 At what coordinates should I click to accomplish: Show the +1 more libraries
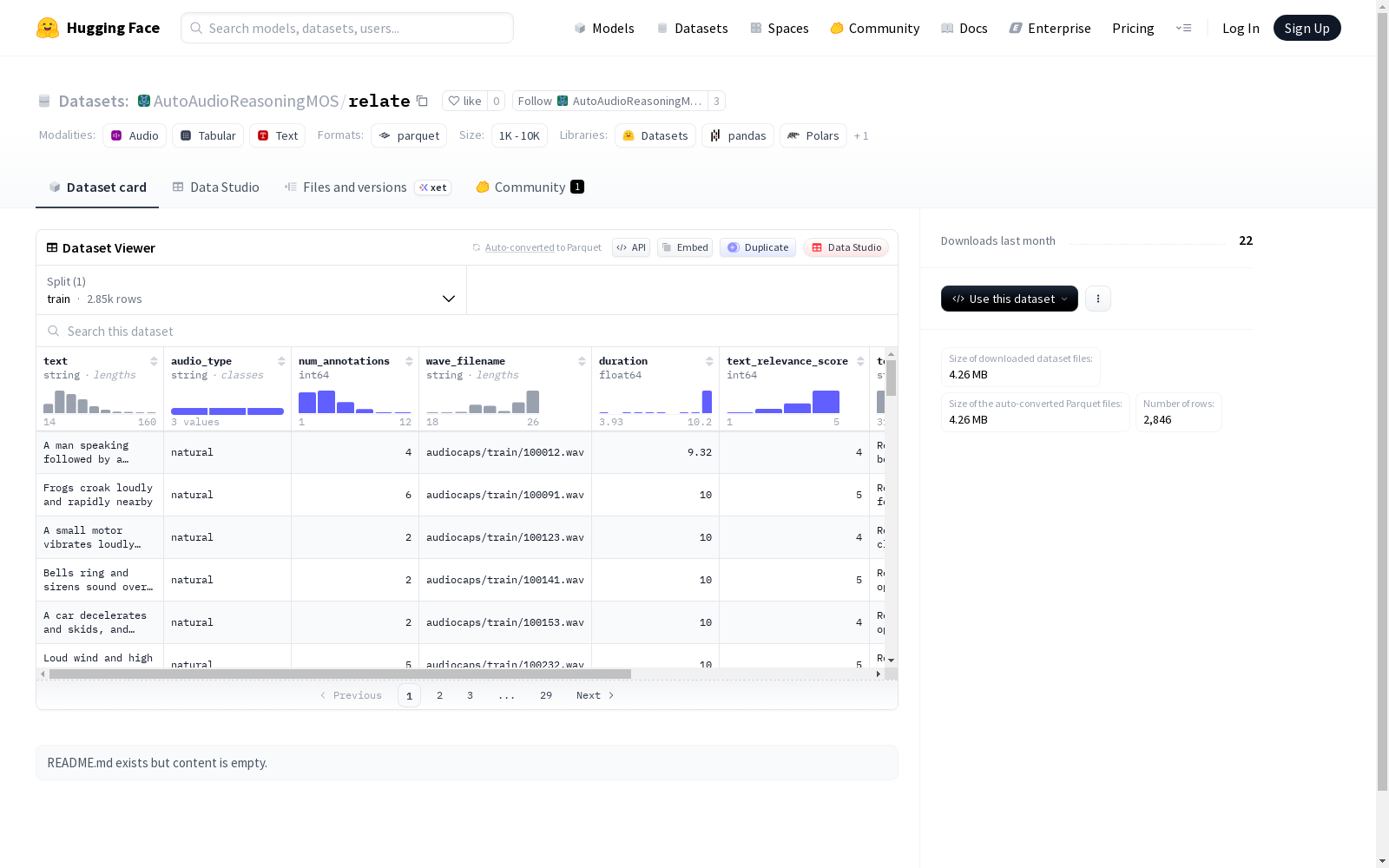tap(861, 135)
